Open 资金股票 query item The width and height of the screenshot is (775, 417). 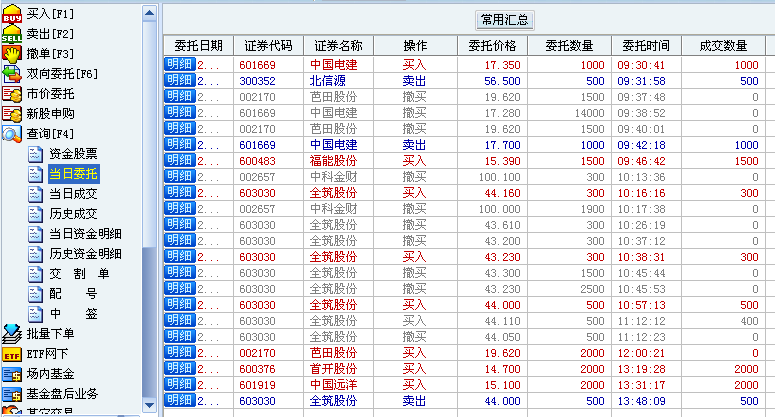[73, 154]
